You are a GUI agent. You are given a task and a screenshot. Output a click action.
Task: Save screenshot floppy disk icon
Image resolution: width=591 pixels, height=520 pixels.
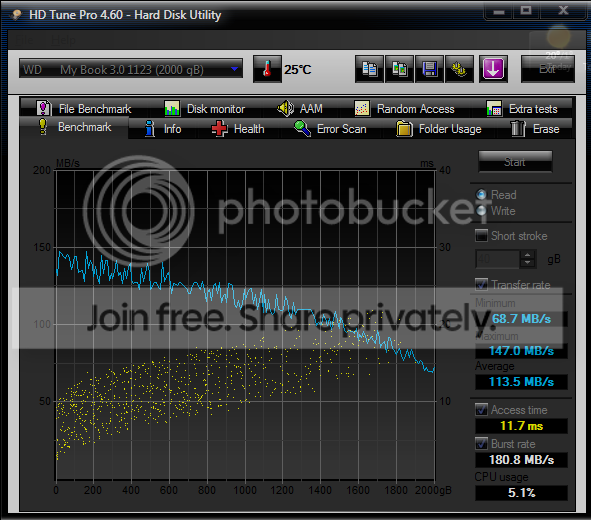pyautogui.click(x=429, y=69)
